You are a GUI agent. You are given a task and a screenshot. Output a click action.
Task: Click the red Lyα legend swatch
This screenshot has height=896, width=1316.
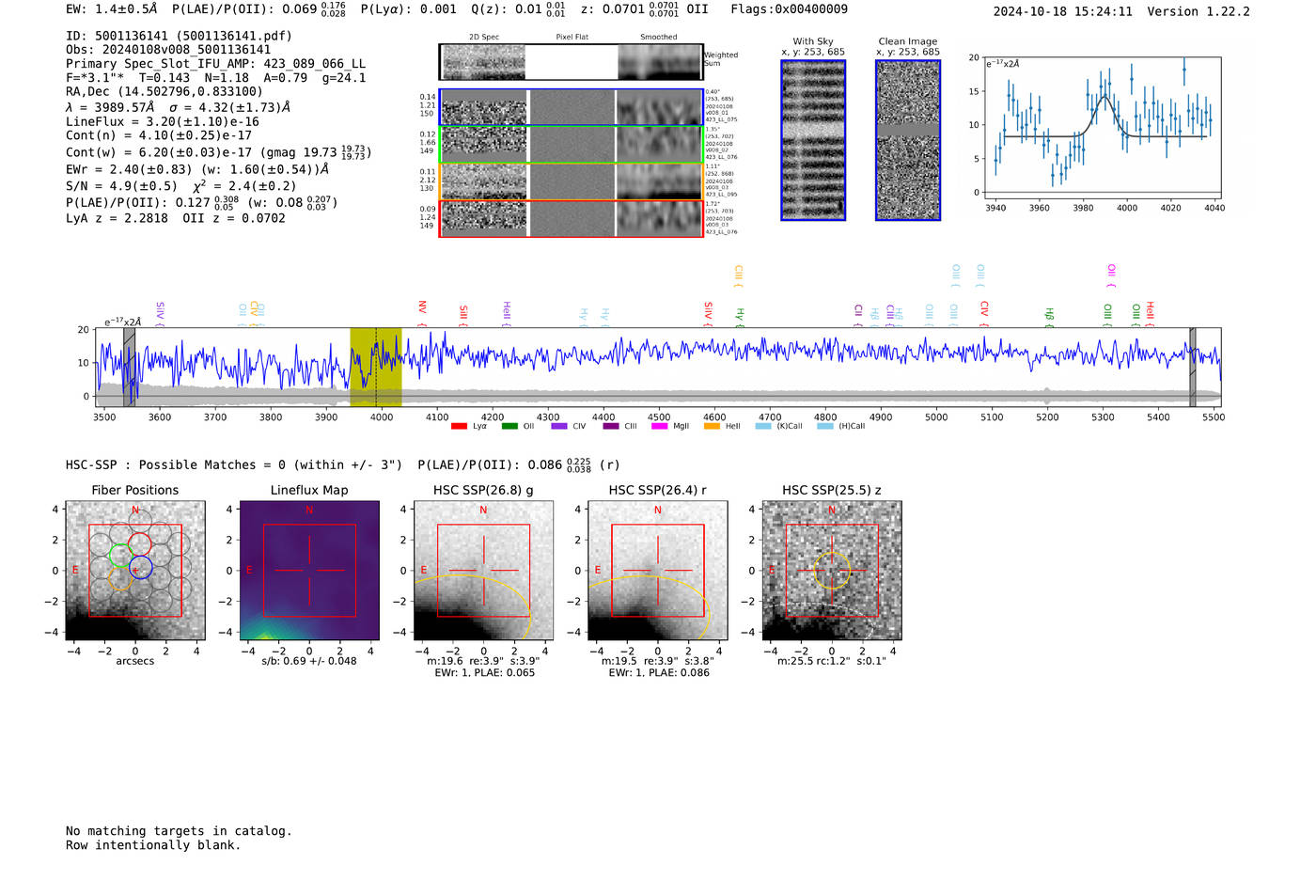(x=459, y=426)
